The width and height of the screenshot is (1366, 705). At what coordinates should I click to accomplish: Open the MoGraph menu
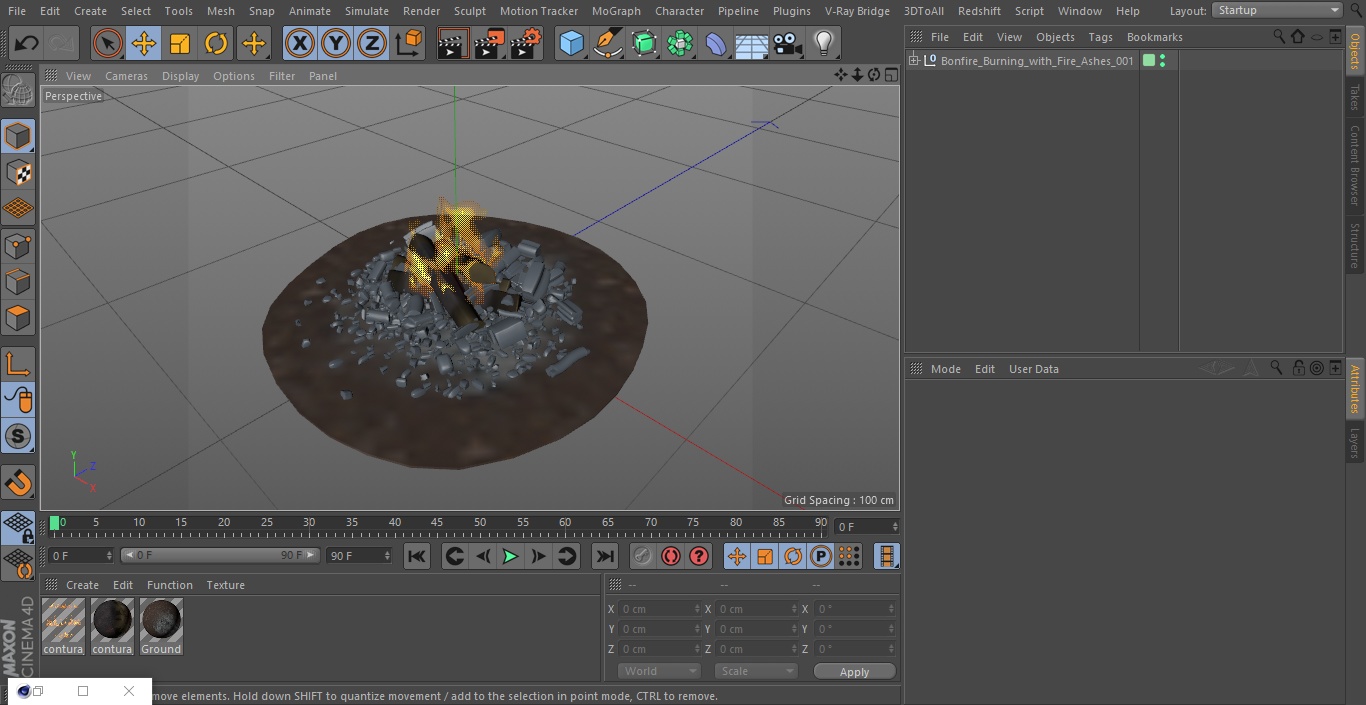coord(616,11)
